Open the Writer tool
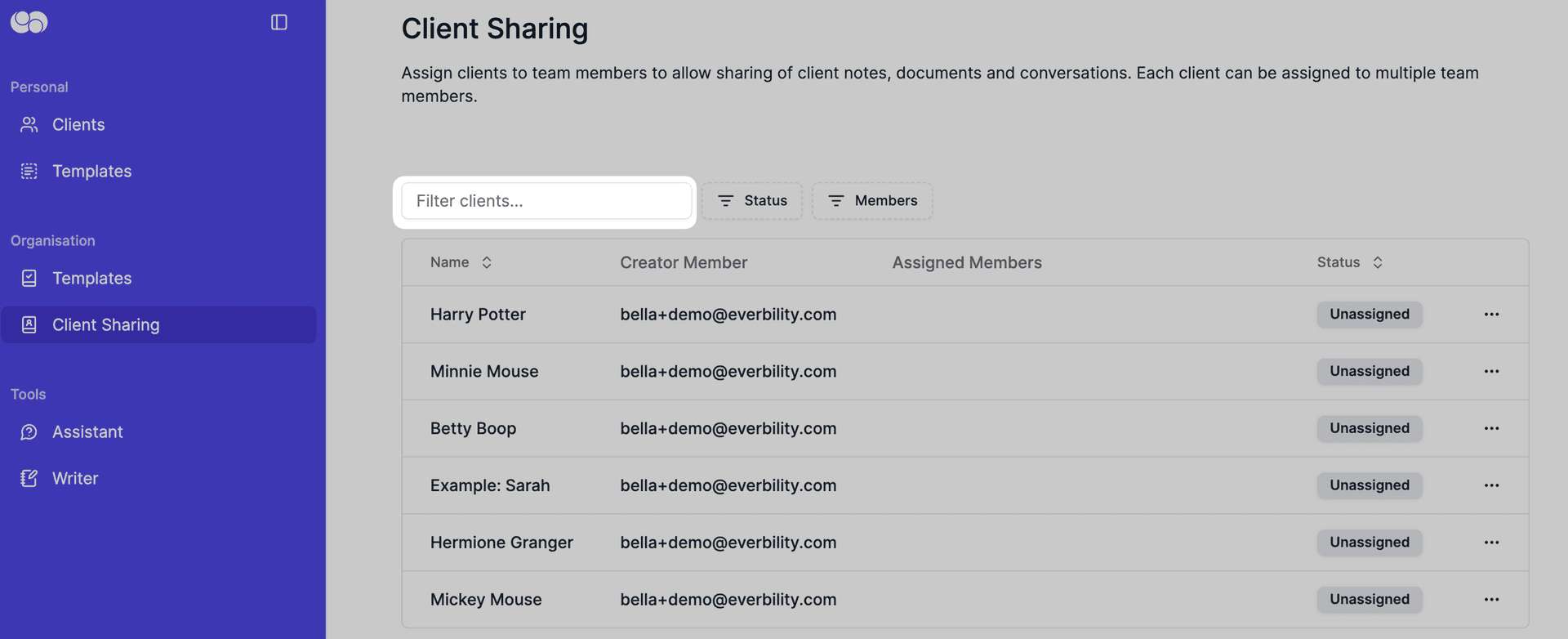 pos(158,478)
